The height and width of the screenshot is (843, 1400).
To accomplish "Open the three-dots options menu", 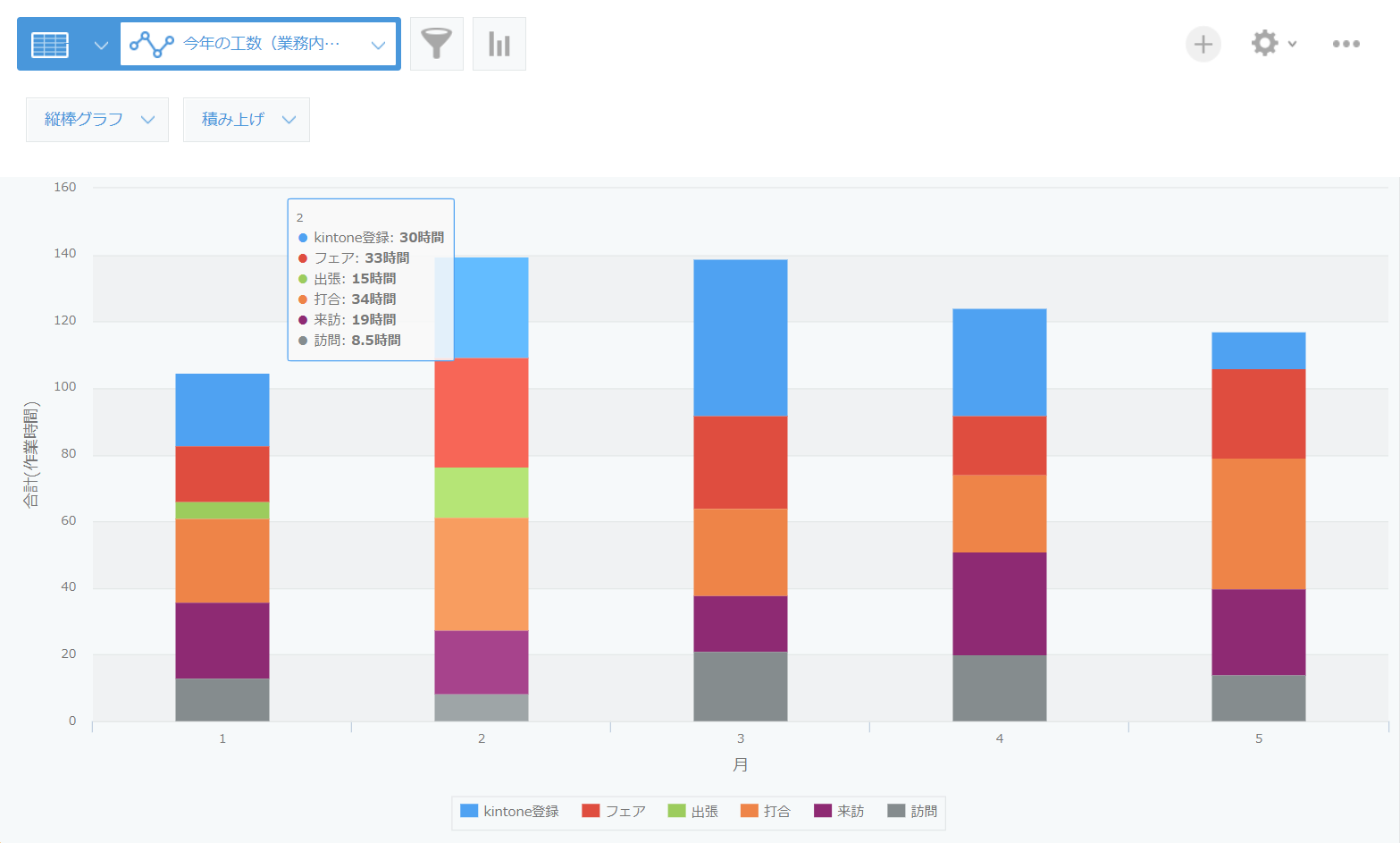I will (1346, 44).
